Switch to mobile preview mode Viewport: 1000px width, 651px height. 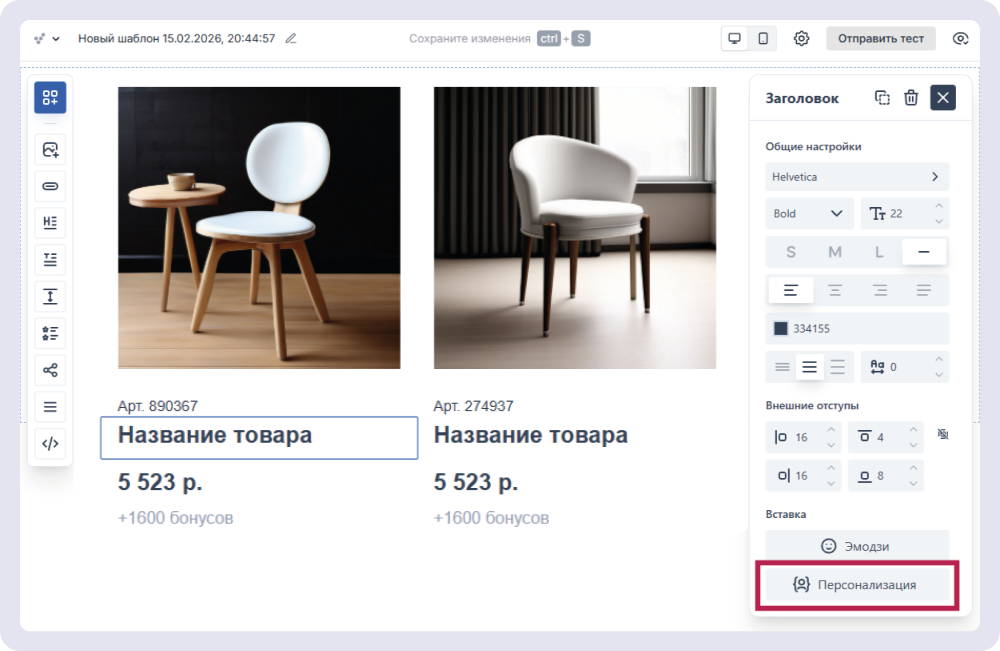tap(763, 38)
